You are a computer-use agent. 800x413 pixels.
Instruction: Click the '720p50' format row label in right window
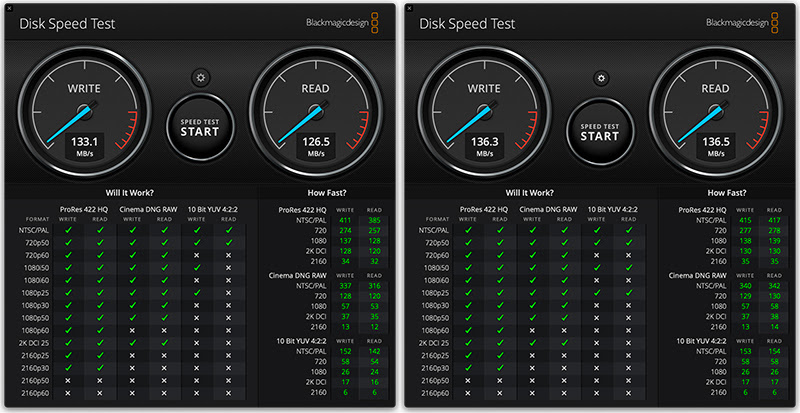tap(437, 243)
